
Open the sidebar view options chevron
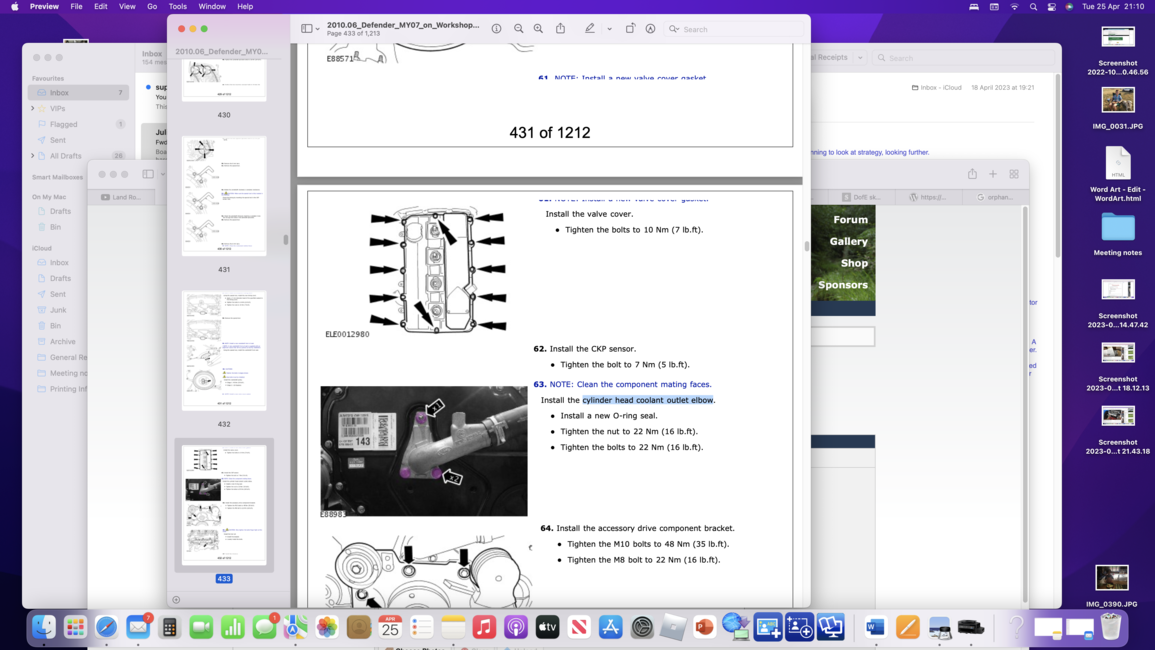(x=317, y=29)
